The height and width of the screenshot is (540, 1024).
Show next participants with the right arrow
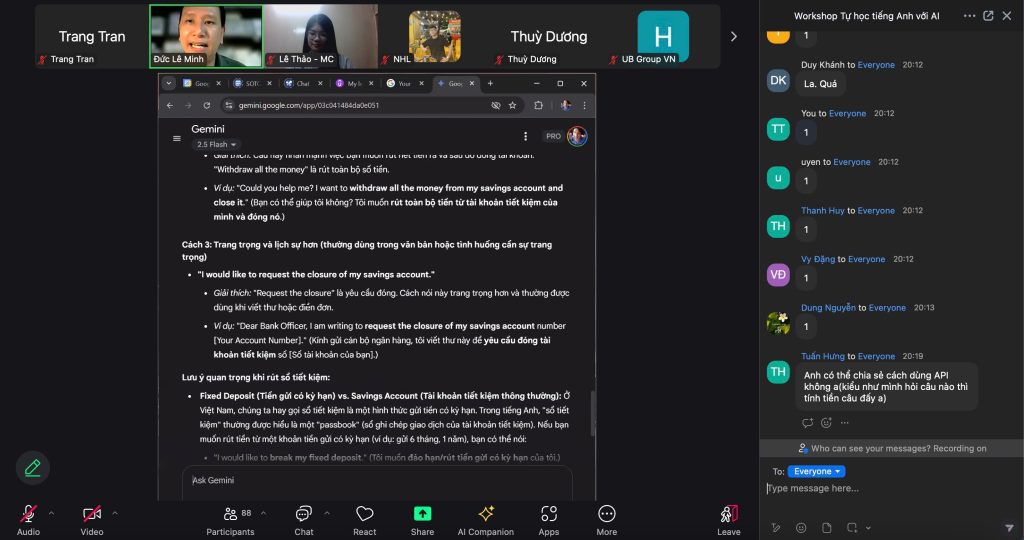click(733, 37)
